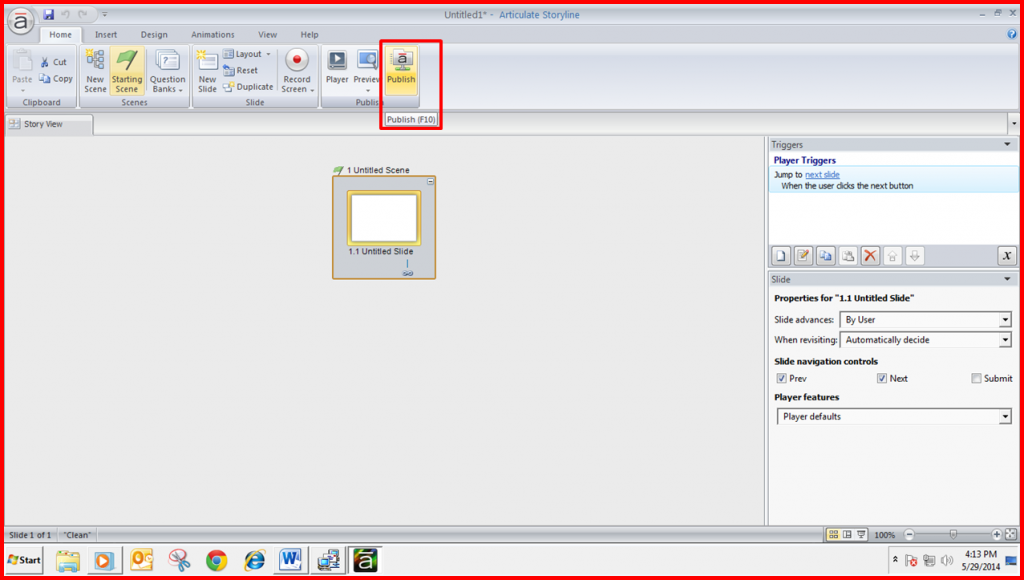This screenshot has width=1024, height=580.
Task: Open the View ribbon tab
Action: (267, 35)
